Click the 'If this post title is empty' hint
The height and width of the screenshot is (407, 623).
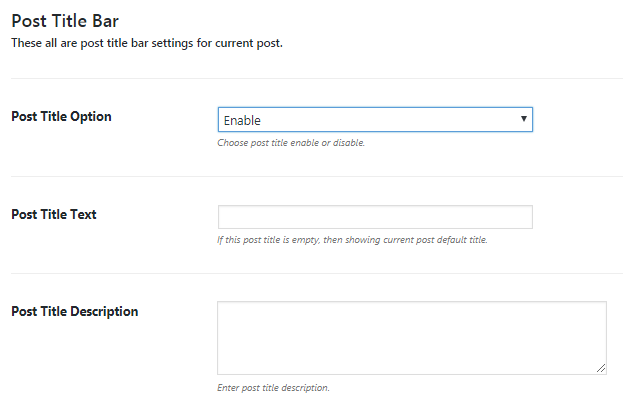tap(352, 240)
